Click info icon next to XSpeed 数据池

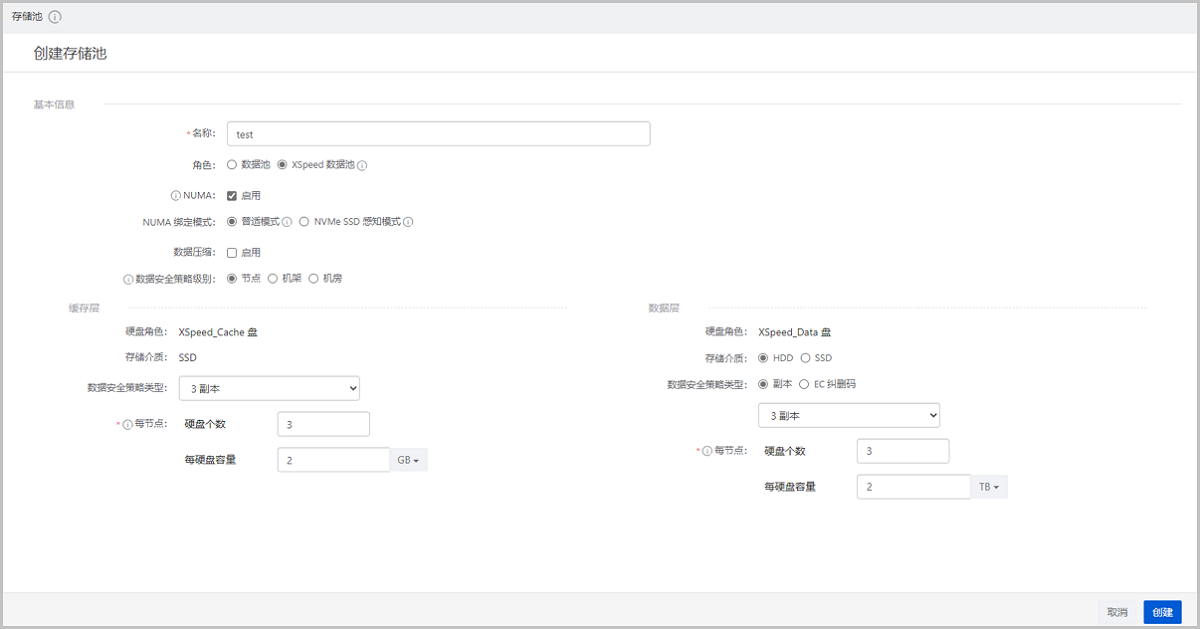362,165
